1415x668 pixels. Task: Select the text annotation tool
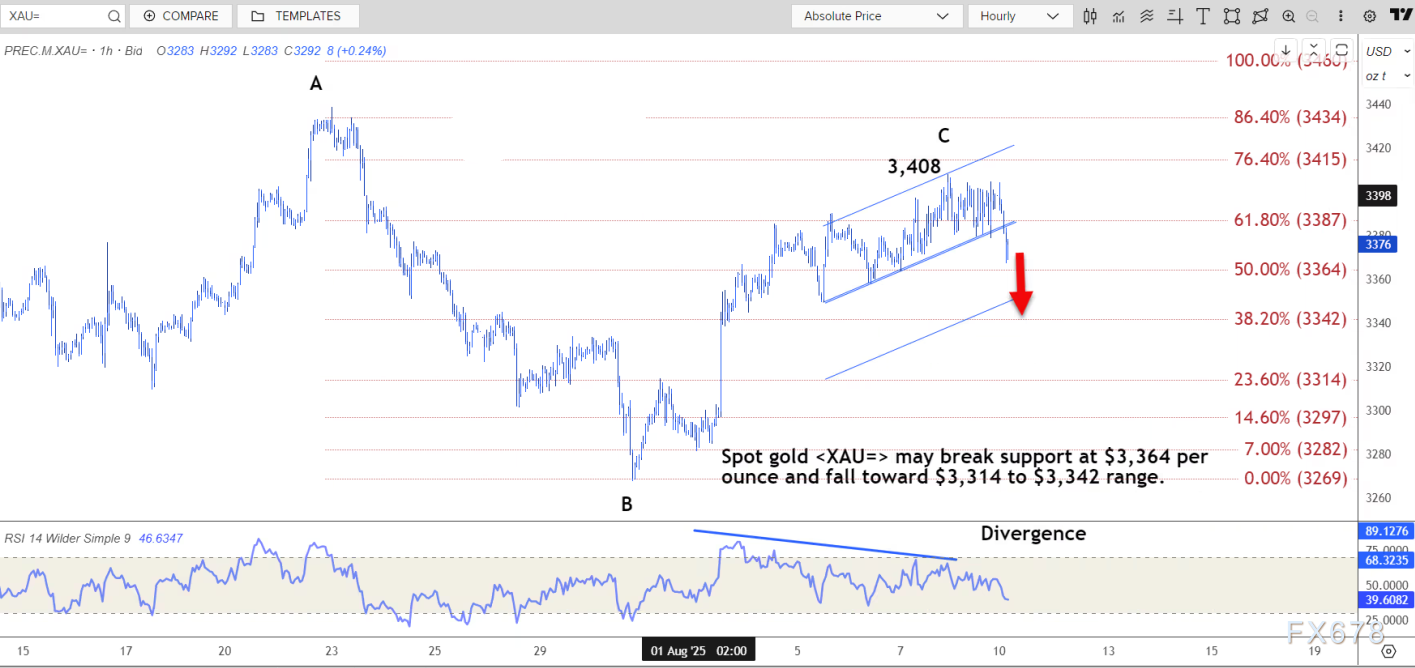coord(1203,16)
